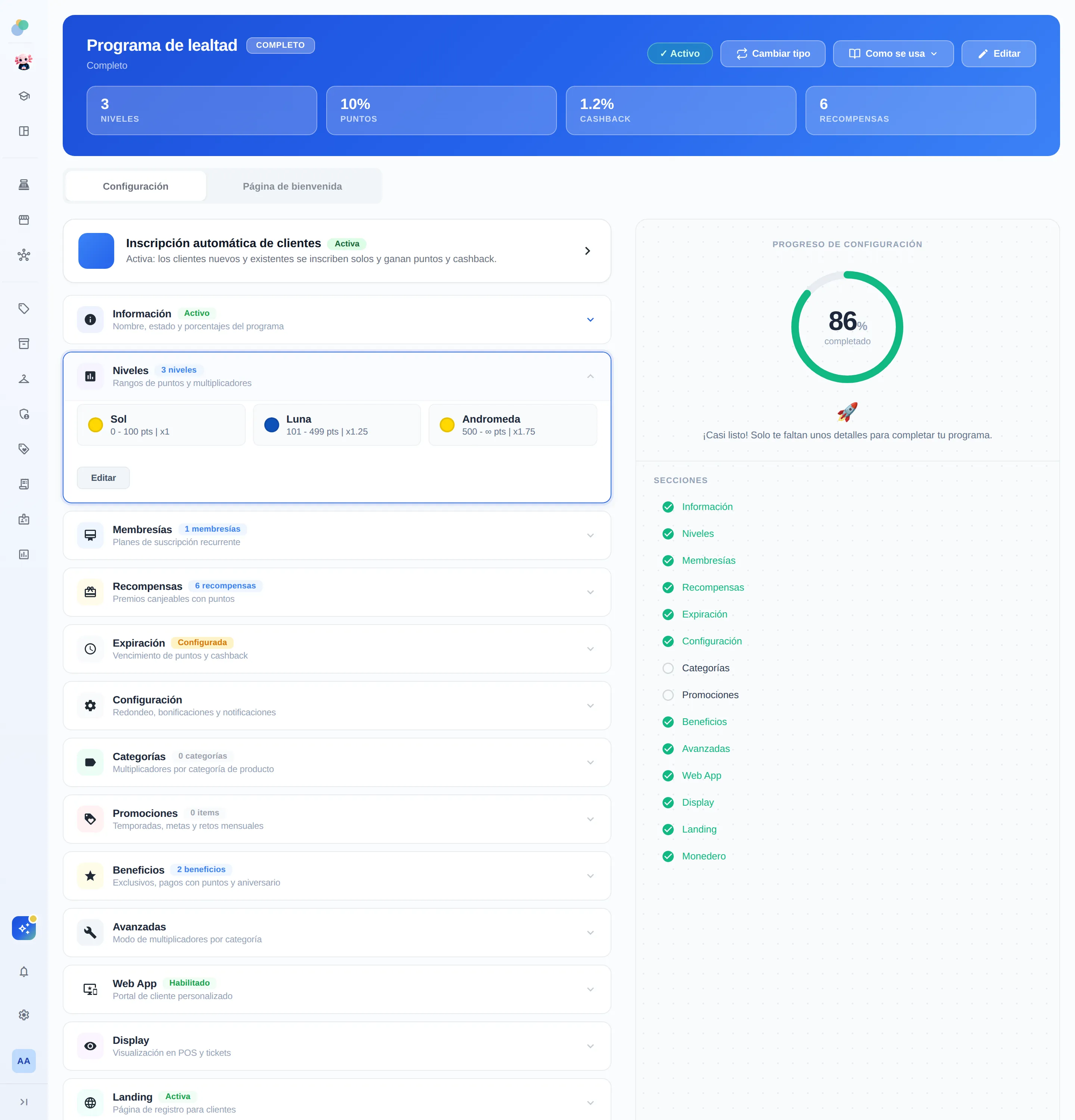Click the AA user avatar
Screen dimensions: 1075x1120
24,1061
